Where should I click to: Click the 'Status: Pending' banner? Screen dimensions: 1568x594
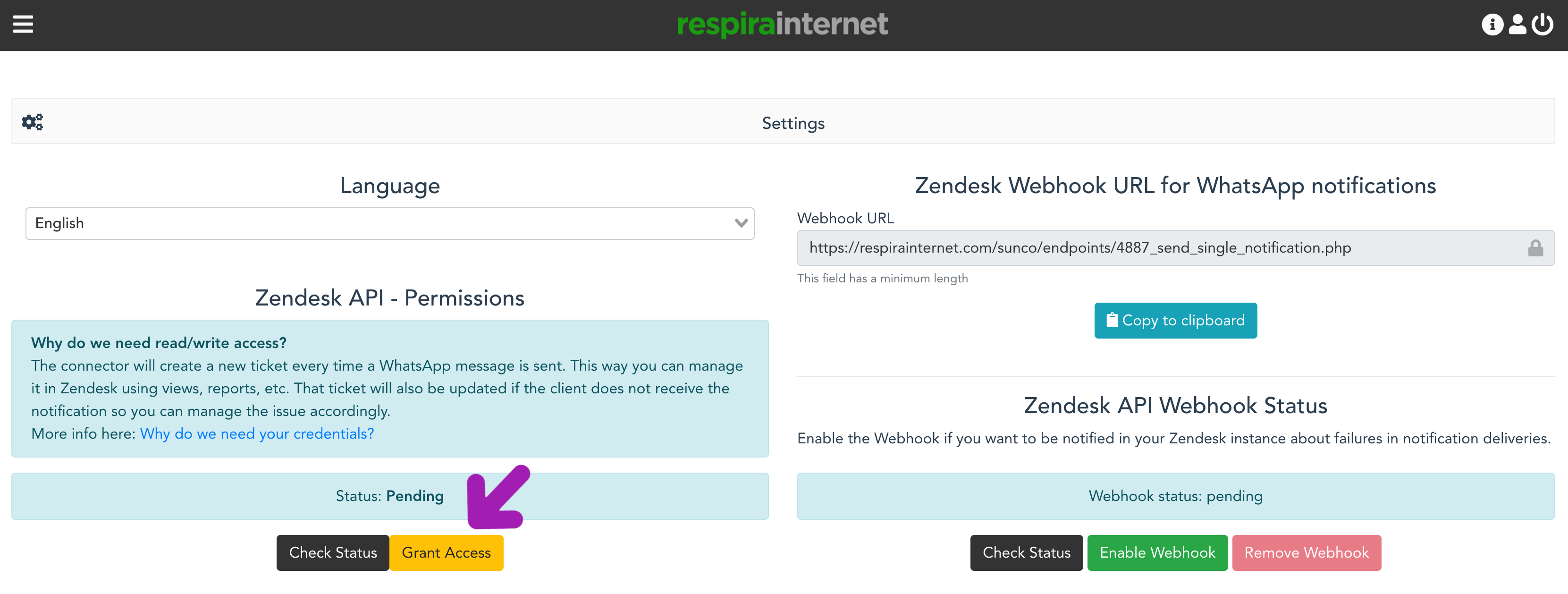pyautogui.click(x=389, y=496)
